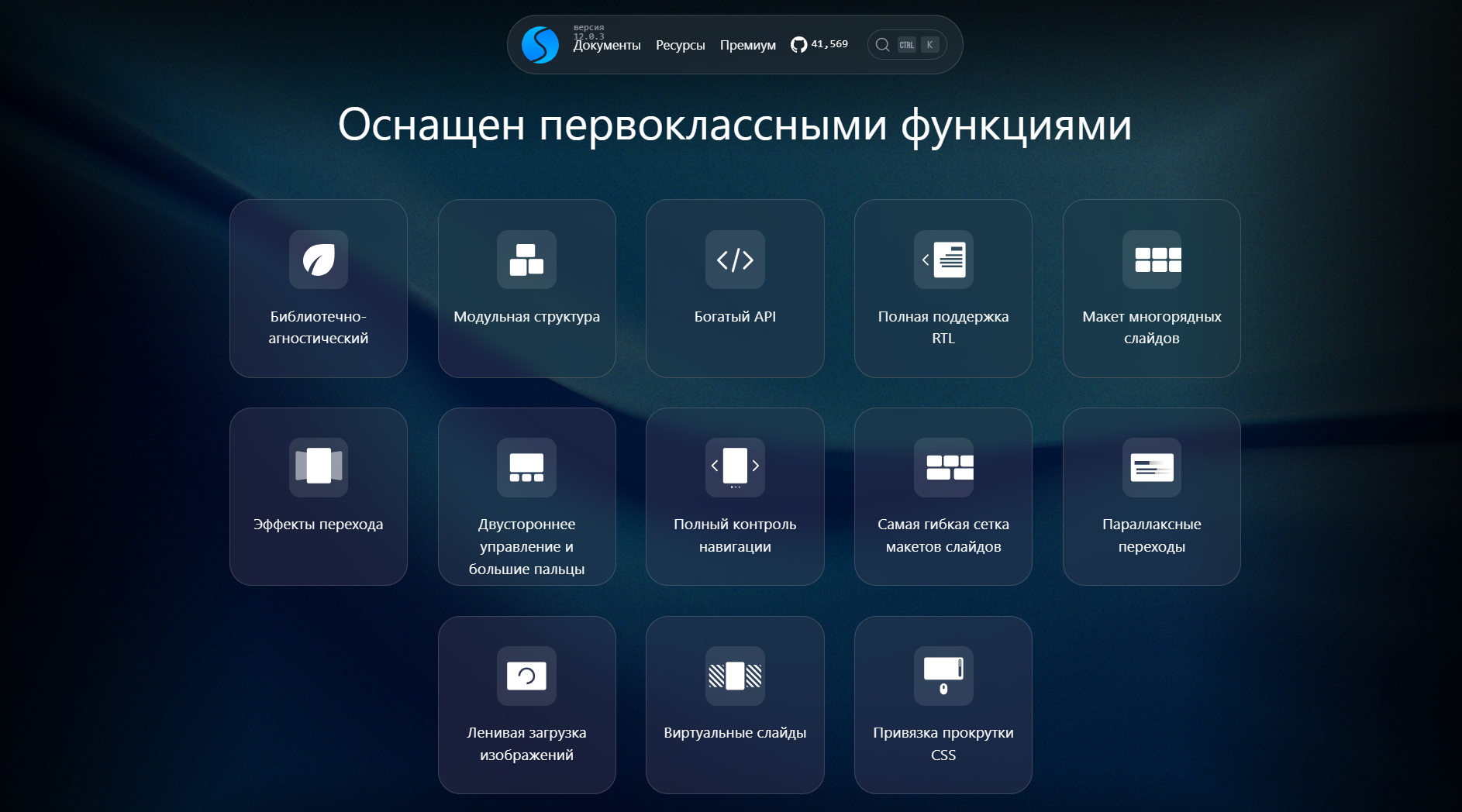Image resolution: width=1462 pixels, height=812 pixels.
Task: Click the lazy image loading spinner icon
Action: coord(526,676)
